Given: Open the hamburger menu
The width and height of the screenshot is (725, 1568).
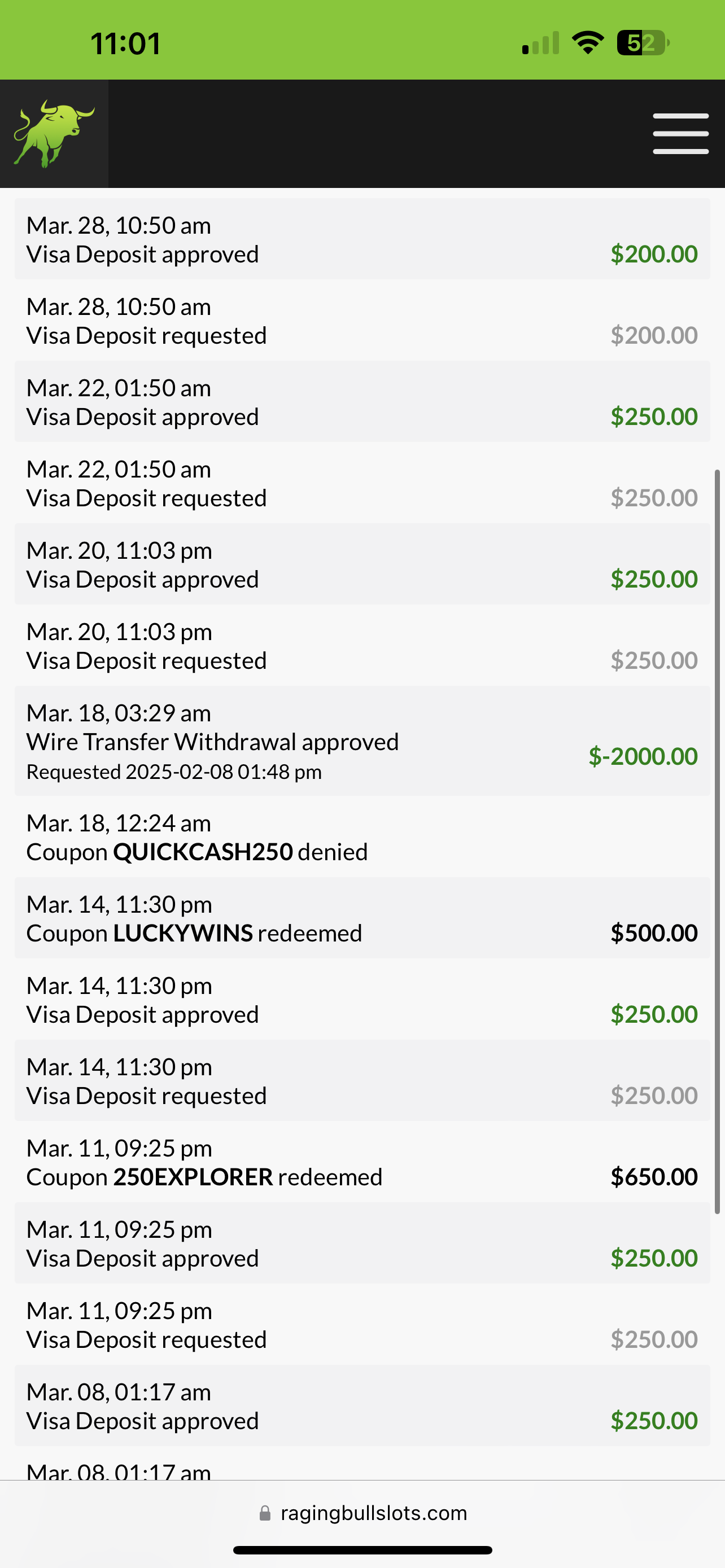Looking at the screenshot, I should (x=680, y=133).
